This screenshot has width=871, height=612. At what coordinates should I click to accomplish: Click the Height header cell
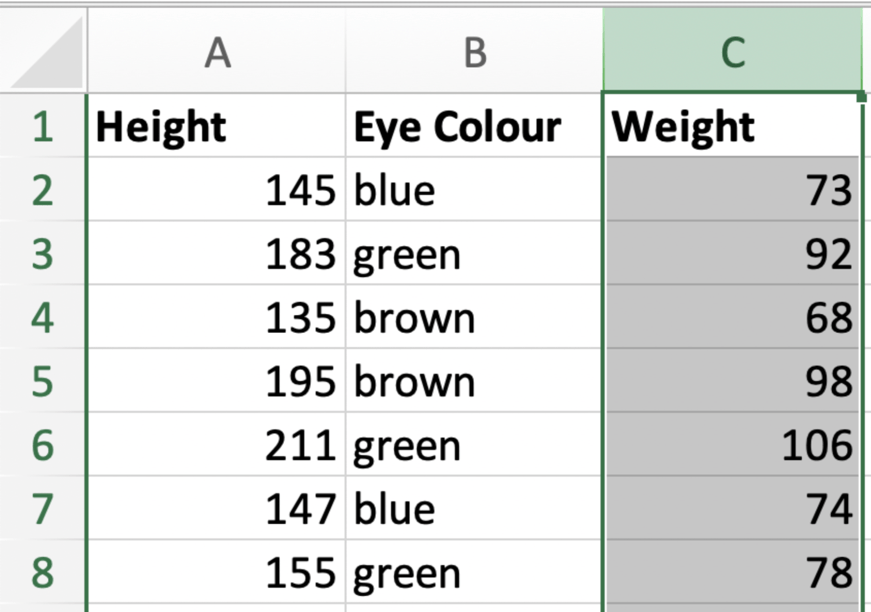coord(217,126)
